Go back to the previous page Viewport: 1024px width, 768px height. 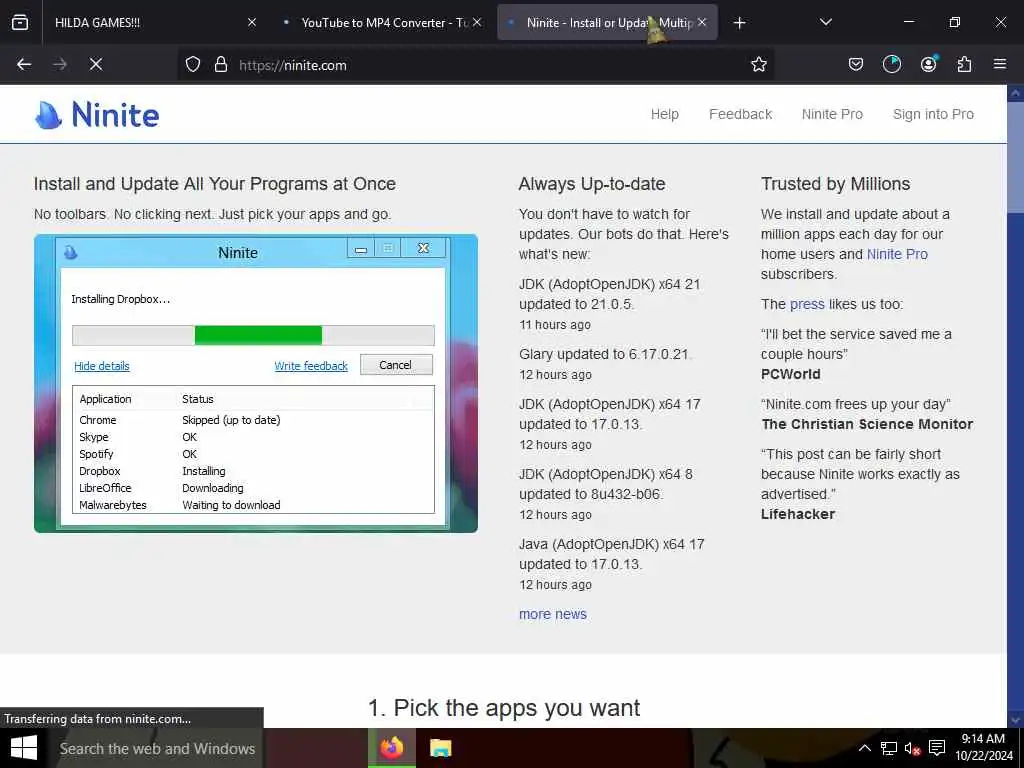pyautogui.click(x=24, y=64)
